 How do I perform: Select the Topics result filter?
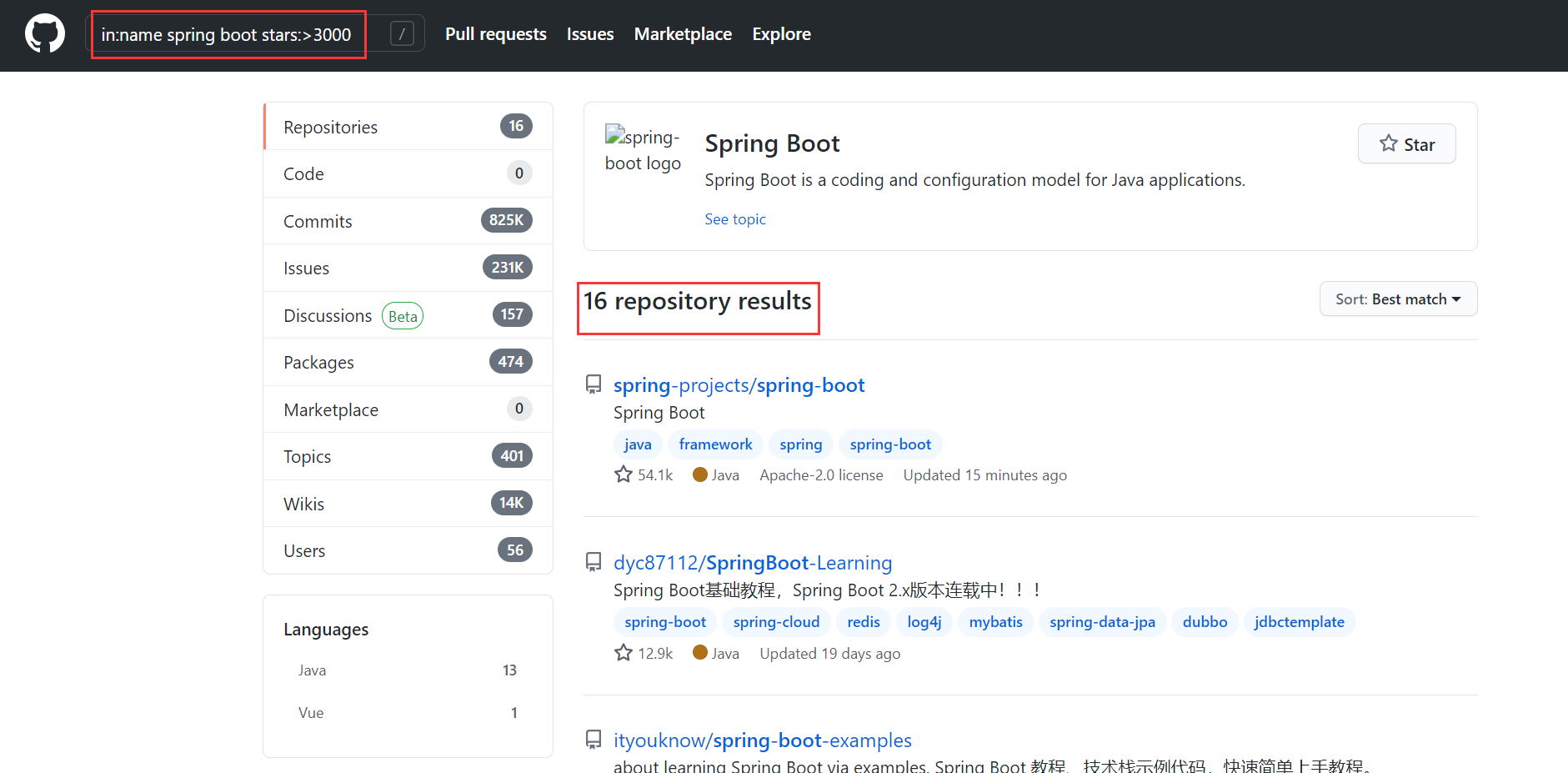pyautogui.click(x=408, y=456)
